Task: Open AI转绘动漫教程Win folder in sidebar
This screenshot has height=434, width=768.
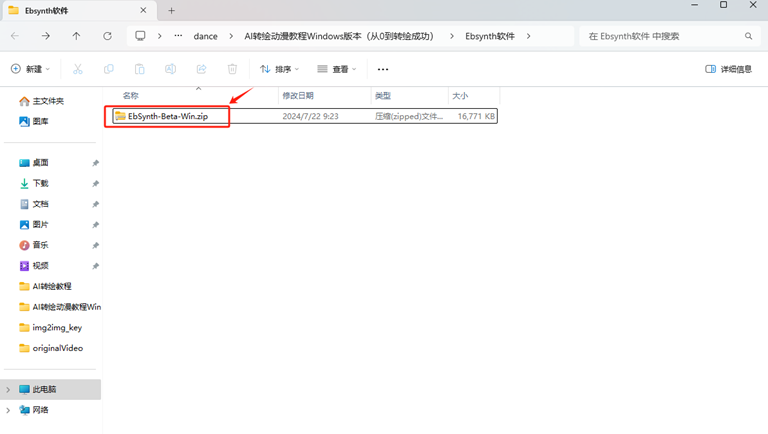Action: 60,307
